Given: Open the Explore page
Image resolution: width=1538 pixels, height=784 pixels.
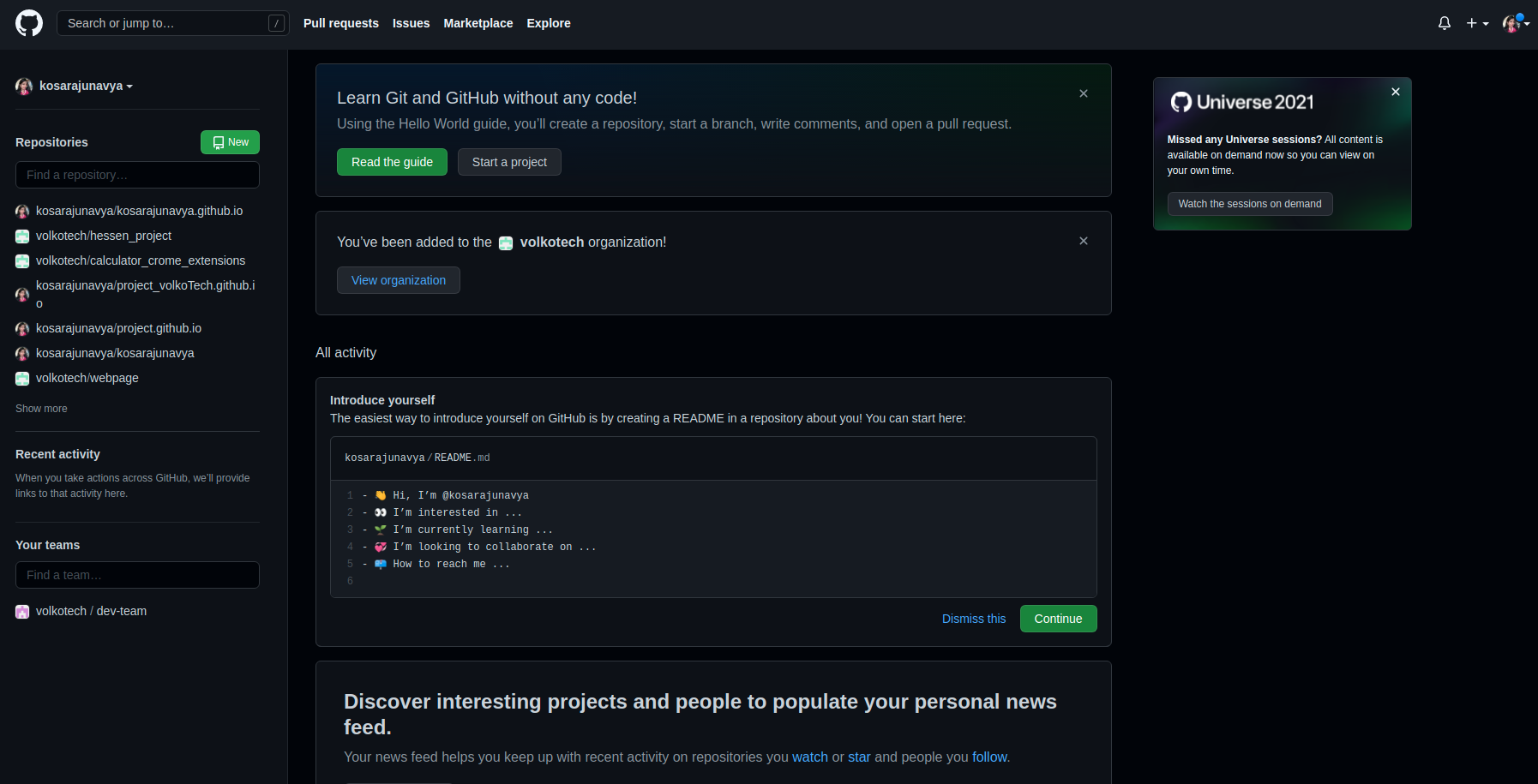Looking at the screenshot, I should point(549,23).
